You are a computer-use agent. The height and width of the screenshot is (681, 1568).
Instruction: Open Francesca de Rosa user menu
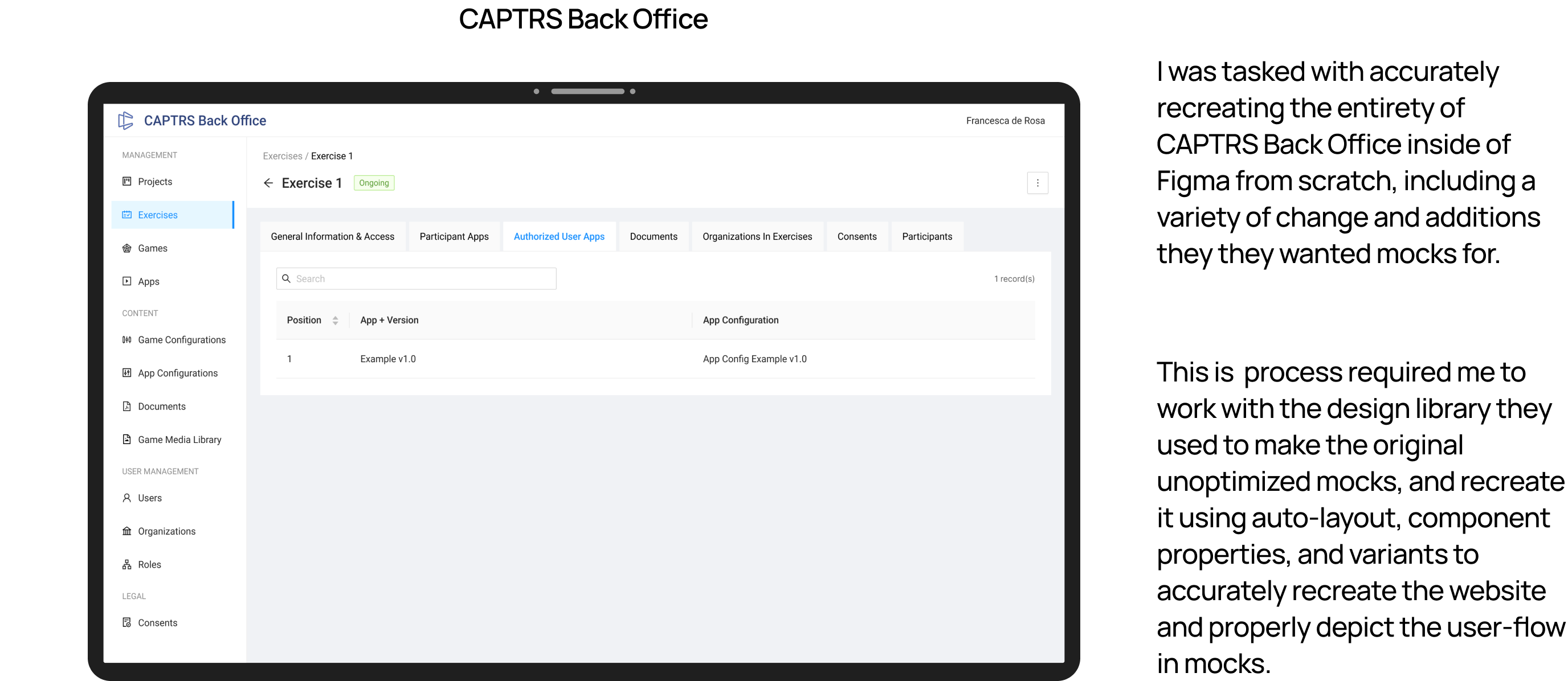(1005, 120)
